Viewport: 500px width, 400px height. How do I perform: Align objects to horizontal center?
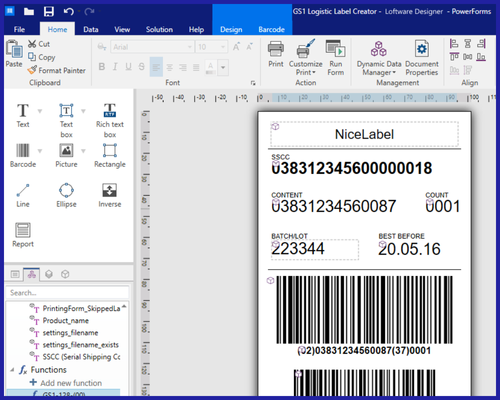[468, 44]
